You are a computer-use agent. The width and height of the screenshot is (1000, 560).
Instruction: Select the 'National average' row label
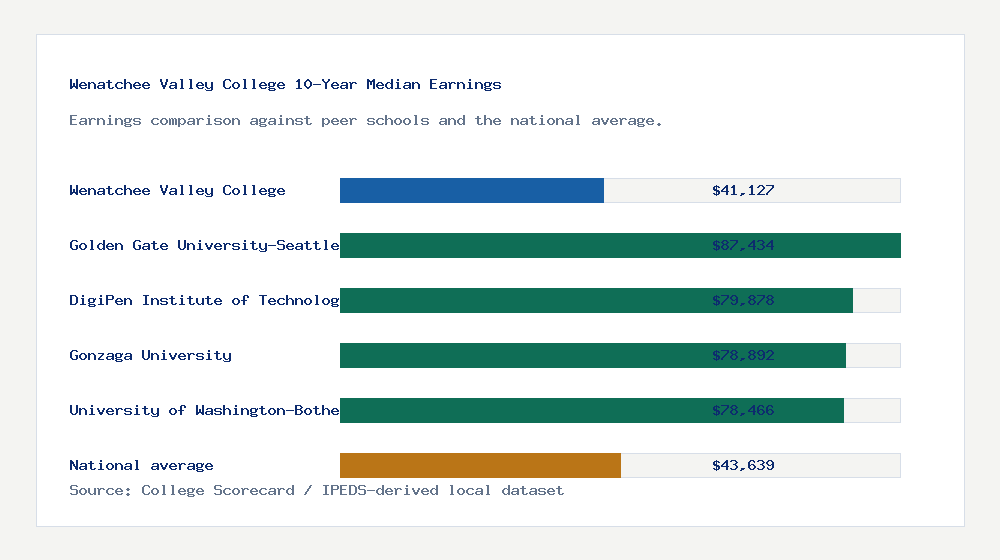click(141, 466)
